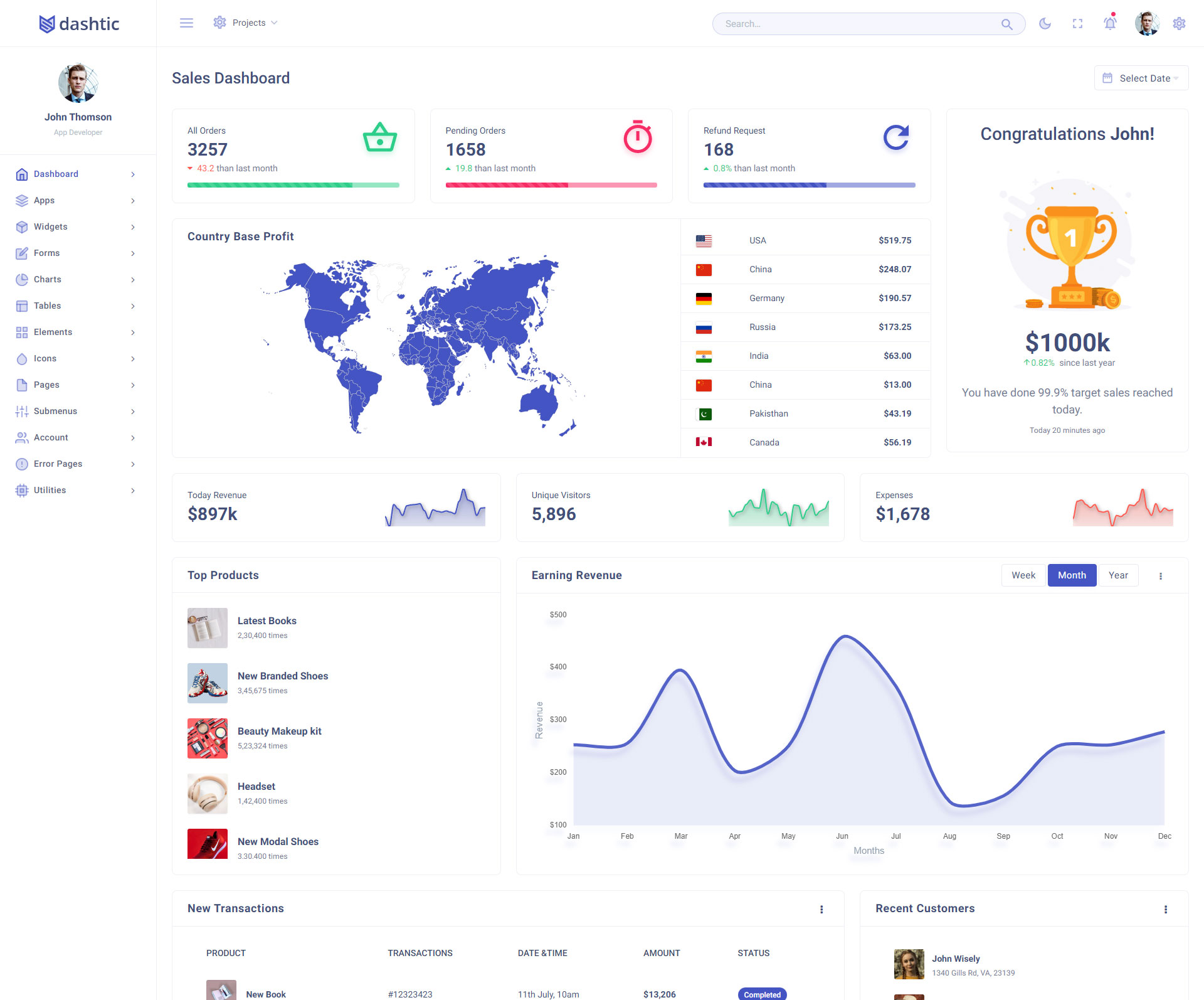This screenshot has height=1000, width=1204.
Task: Click the hamburger menu icon
Action: 186,23
